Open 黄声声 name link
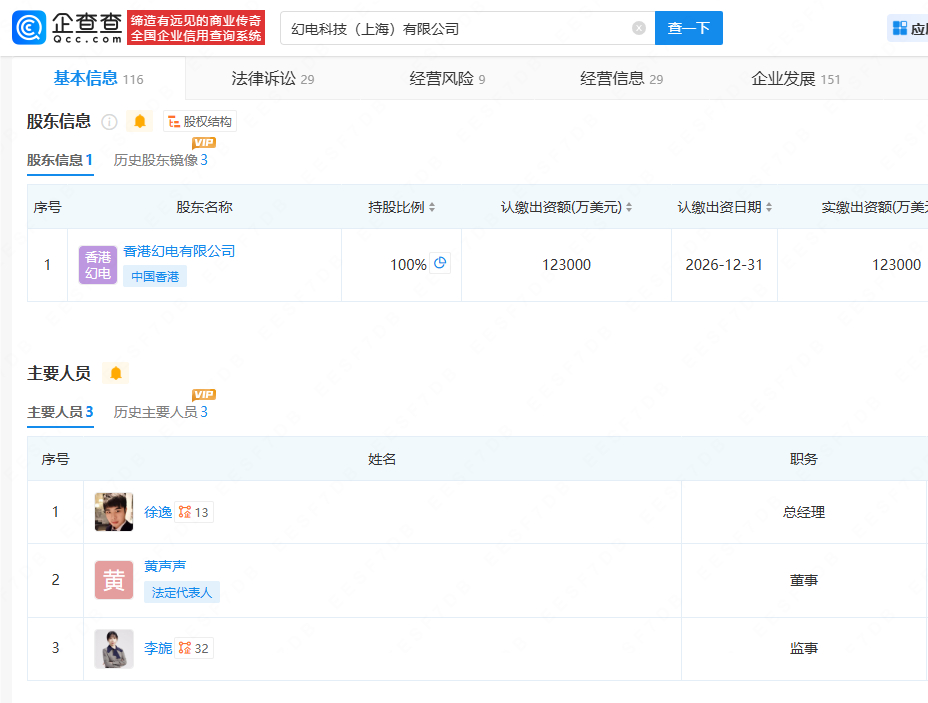Viewport: 928px width, 703px height. click(165, 566)
